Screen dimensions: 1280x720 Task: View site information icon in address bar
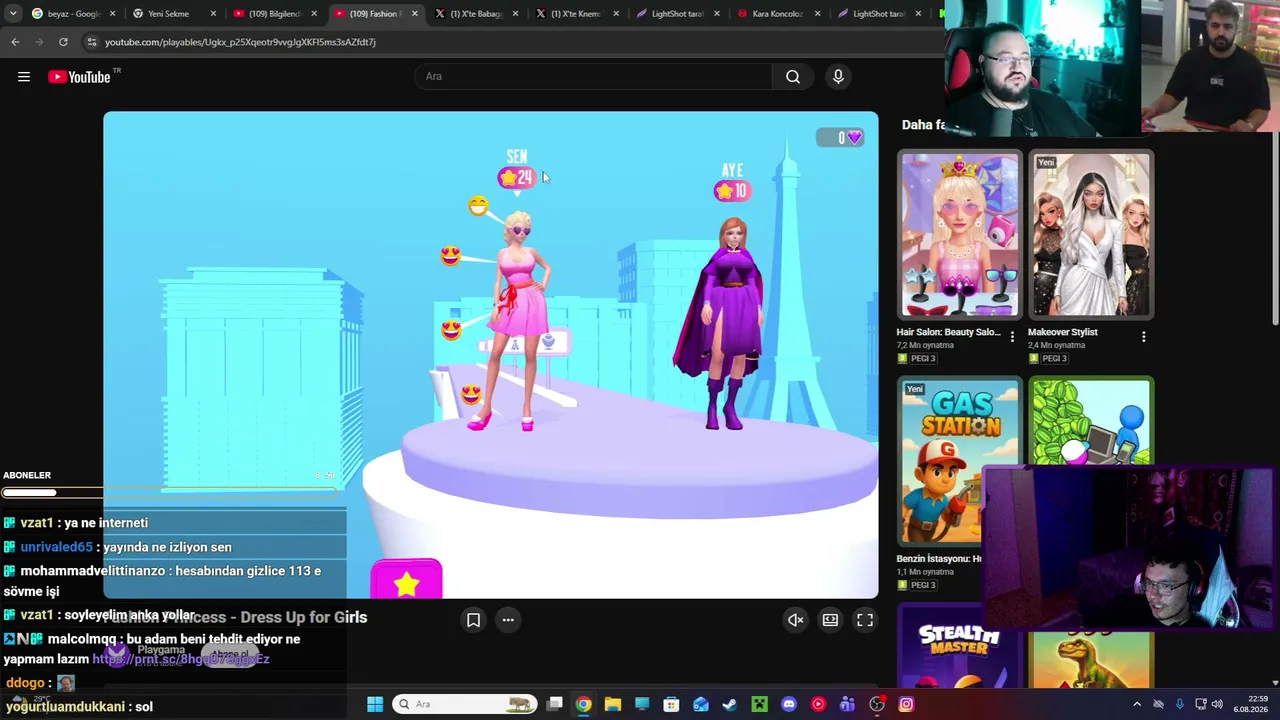point(91,42)
